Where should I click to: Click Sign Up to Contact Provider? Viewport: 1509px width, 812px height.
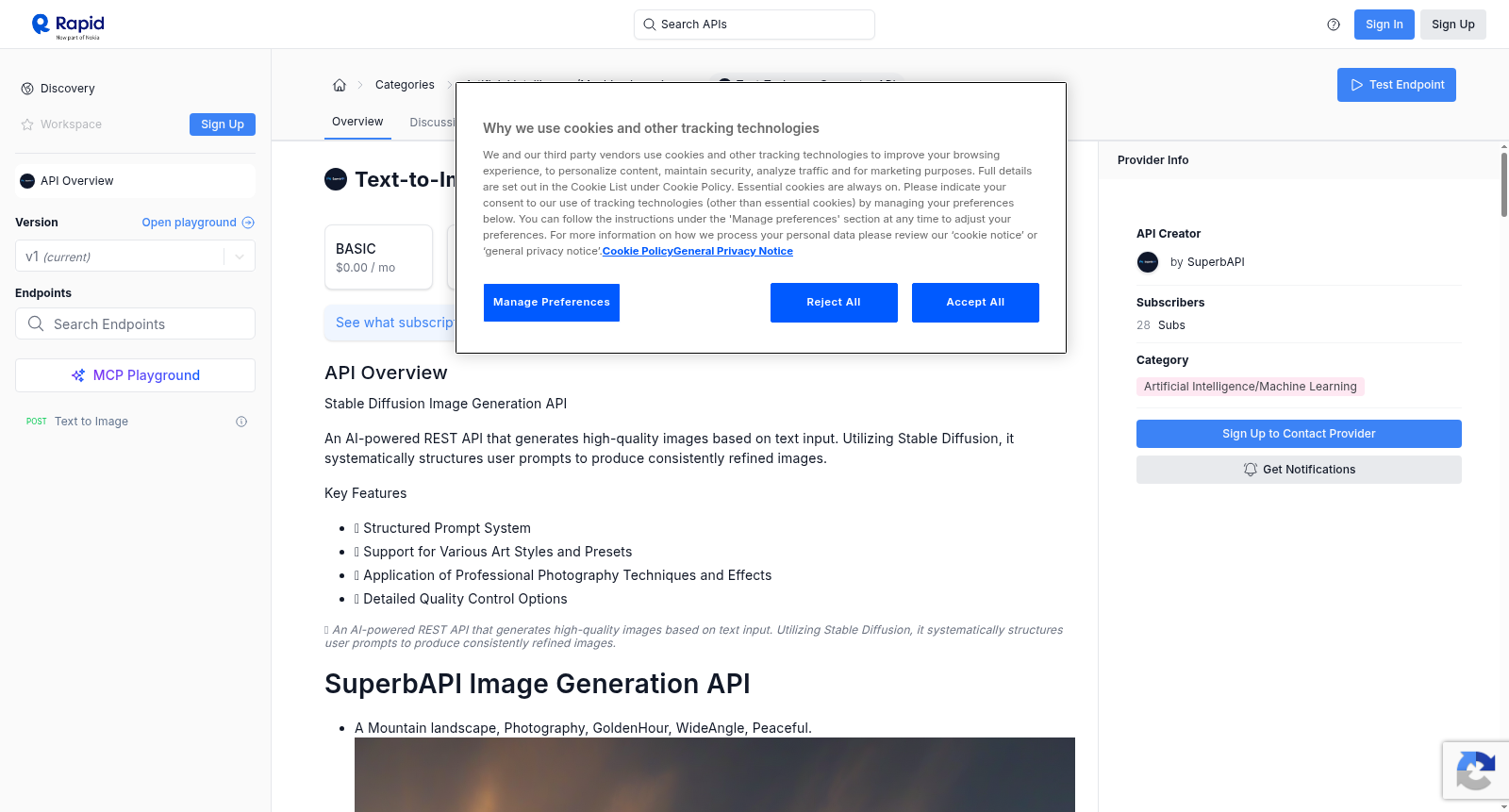pos(1299,434)
